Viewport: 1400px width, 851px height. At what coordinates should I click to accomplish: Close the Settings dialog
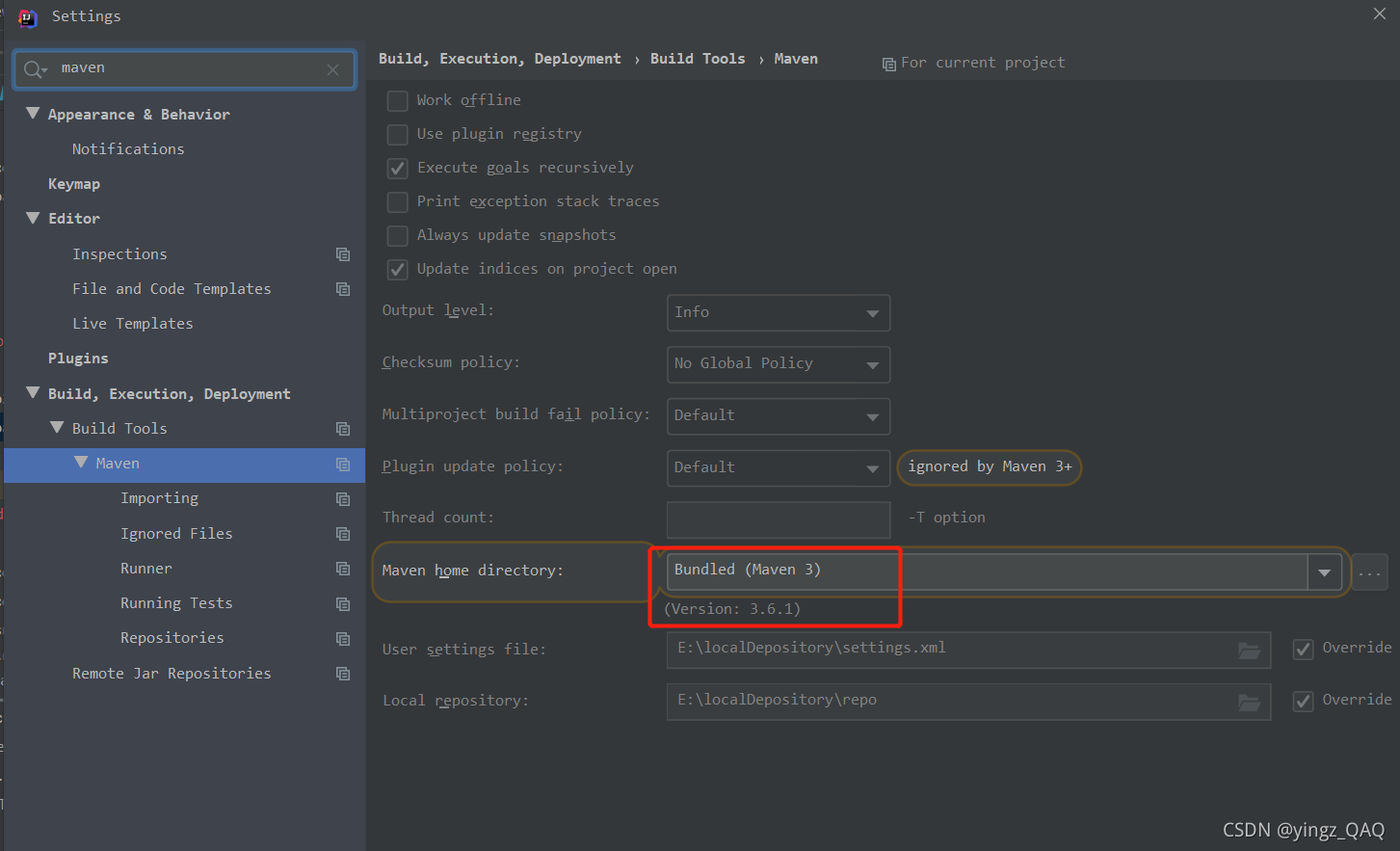1380,13
